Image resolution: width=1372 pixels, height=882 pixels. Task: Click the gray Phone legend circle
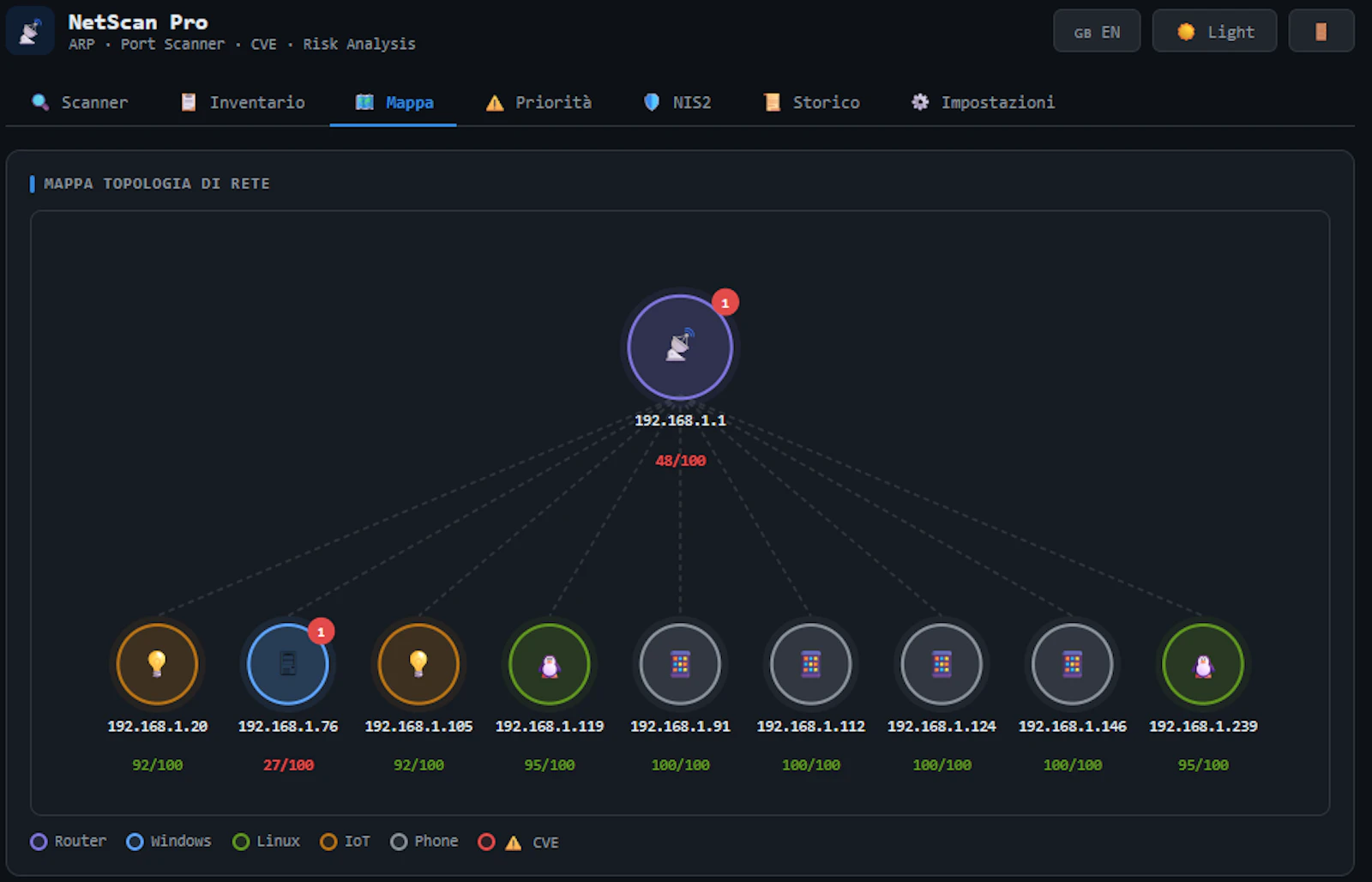[399, 842]
